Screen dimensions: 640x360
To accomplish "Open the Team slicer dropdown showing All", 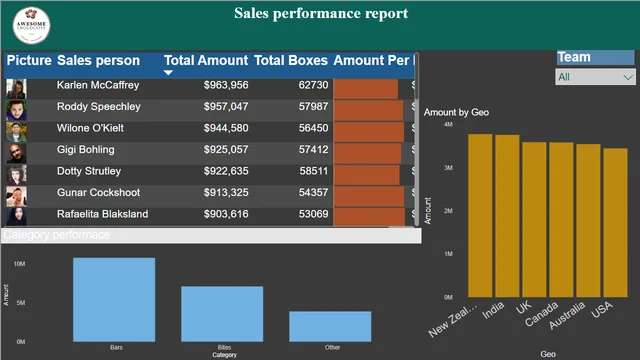I will 595,77.
